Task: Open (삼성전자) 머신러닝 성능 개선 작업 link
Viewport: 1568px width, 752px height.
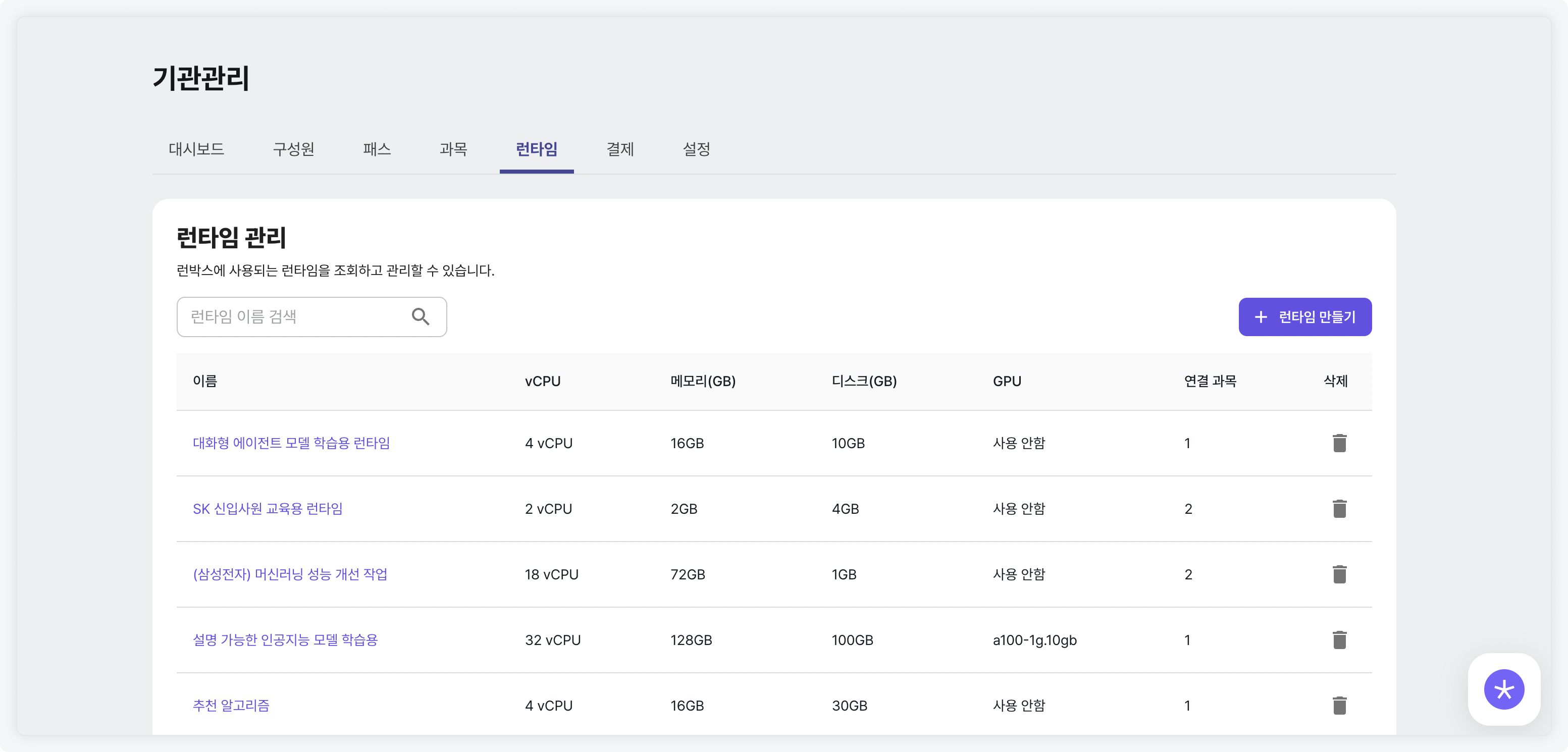Action: 290,574
